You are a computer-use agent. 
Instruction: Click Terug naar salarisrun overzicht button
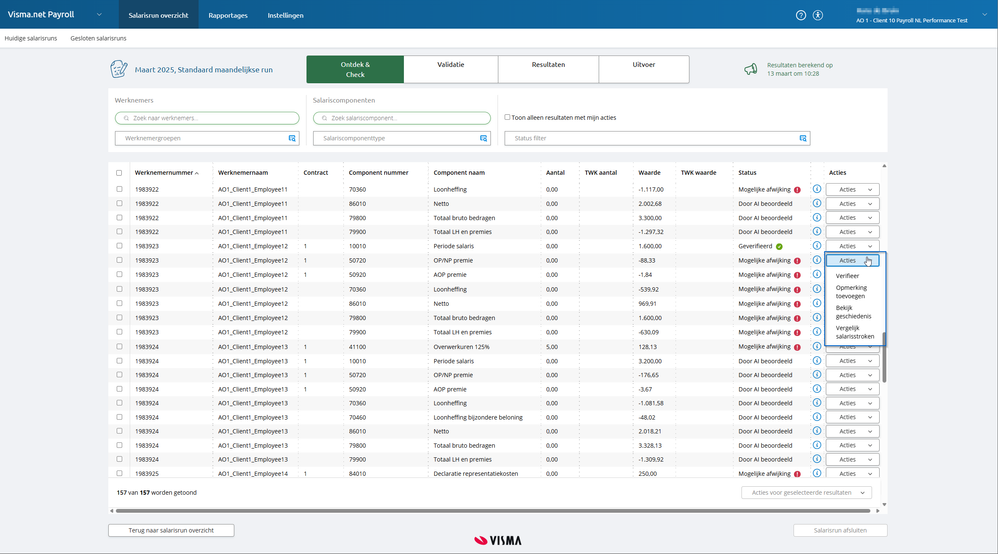pos(171,530)
